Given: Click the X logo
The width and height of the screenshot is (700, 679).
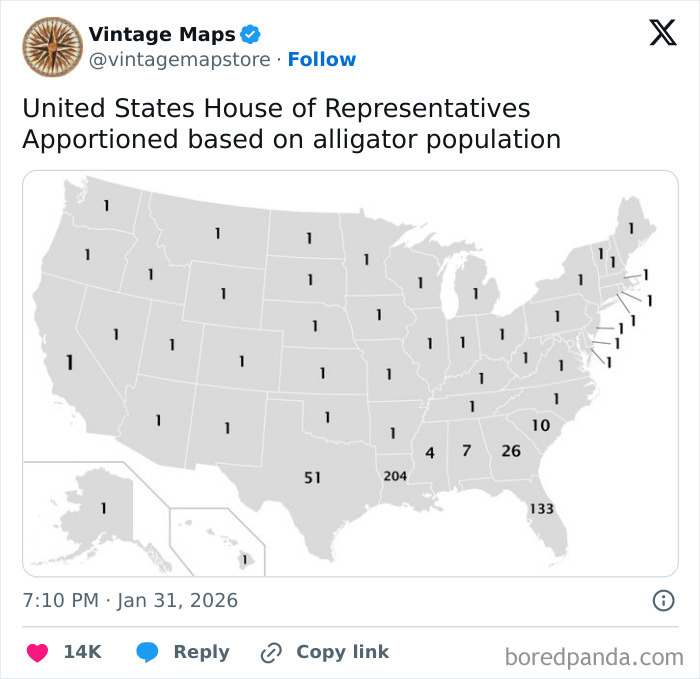Looking at the screenshot, I should click(662, 35).
